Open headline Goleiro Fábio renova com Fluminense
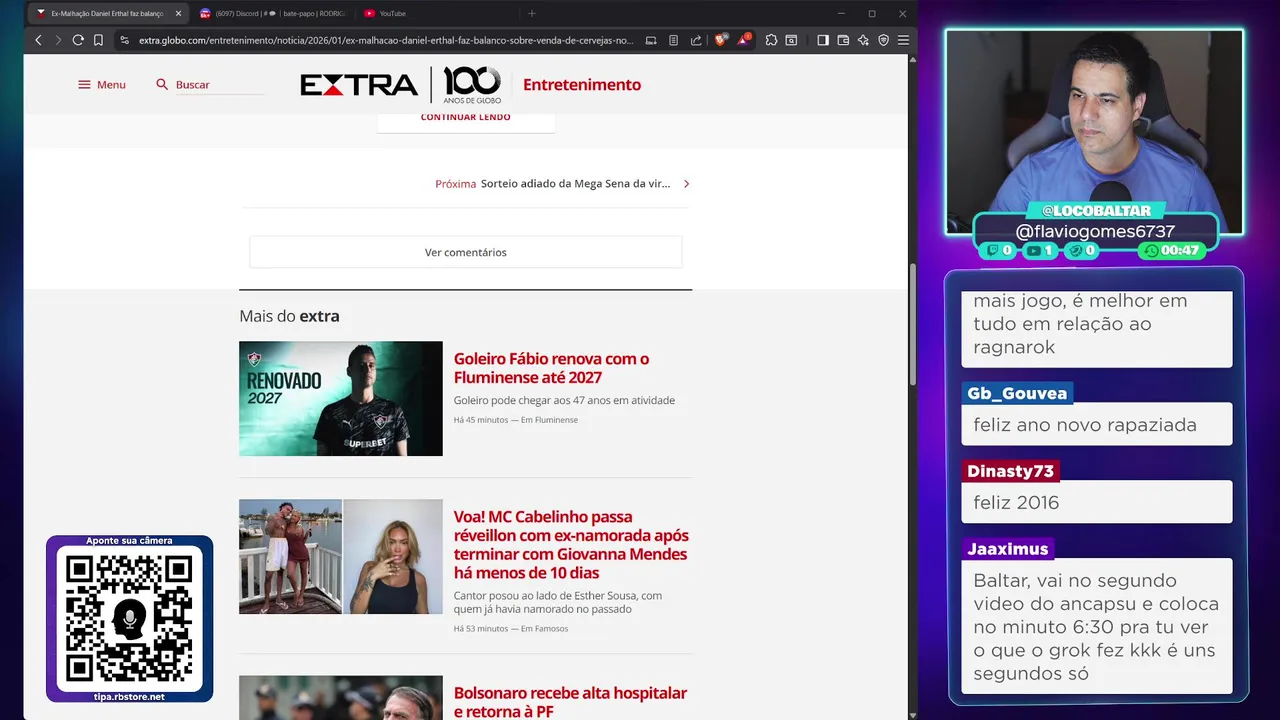Image resolution: width=1280 pixels, height=720 pixels. click(x=551, y=368)
